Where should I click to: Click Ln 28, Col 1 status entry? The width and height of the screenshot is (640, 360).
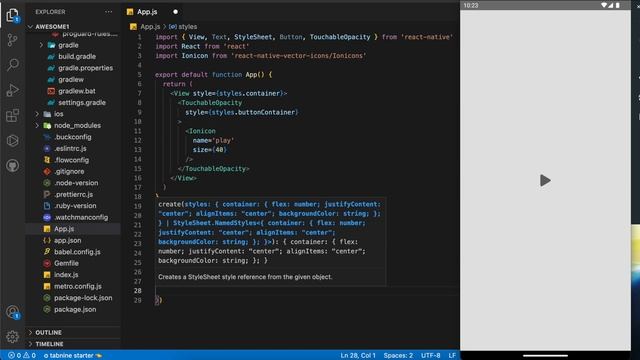tap(358, 355)
